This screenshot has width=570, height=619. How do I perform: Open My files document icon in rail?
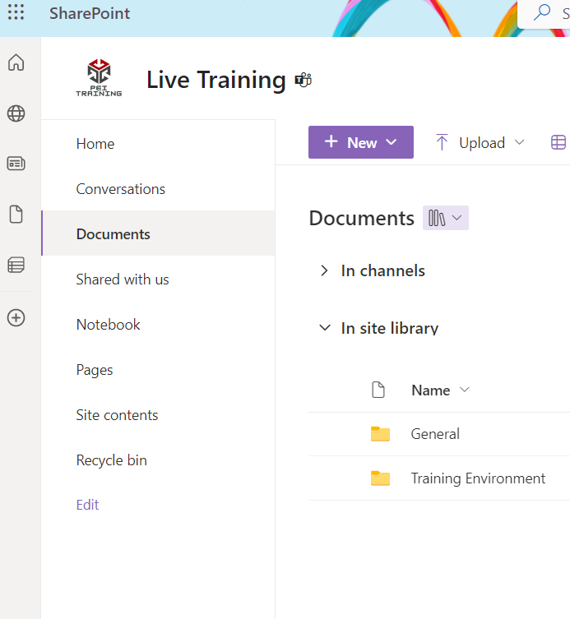16,214
